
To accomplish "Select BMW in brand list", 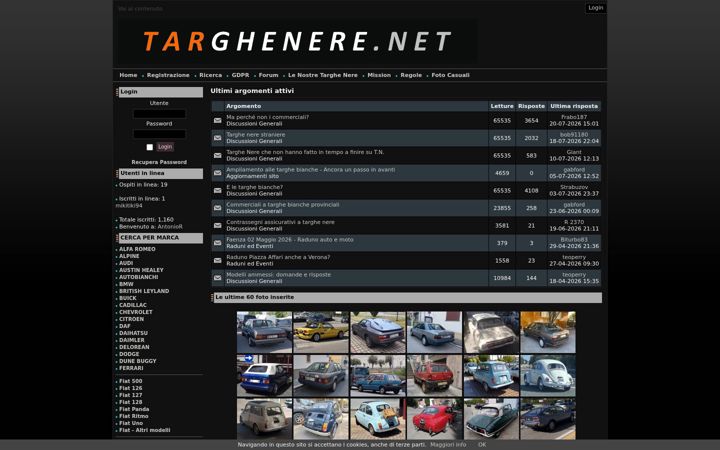I will (x=126, y=284).
